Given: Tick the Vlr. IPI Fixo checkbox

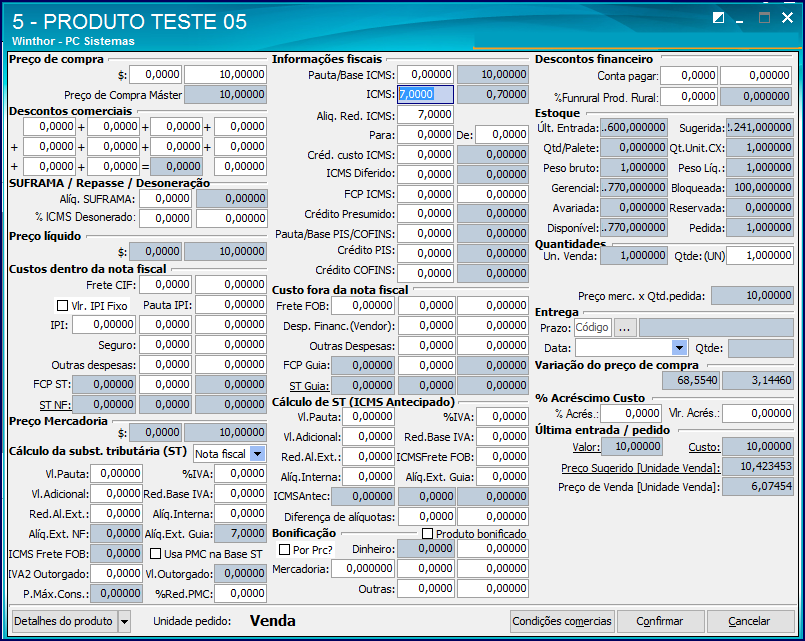Looking at the screenshot, I should pyautogui.click(x=63, y=306).
